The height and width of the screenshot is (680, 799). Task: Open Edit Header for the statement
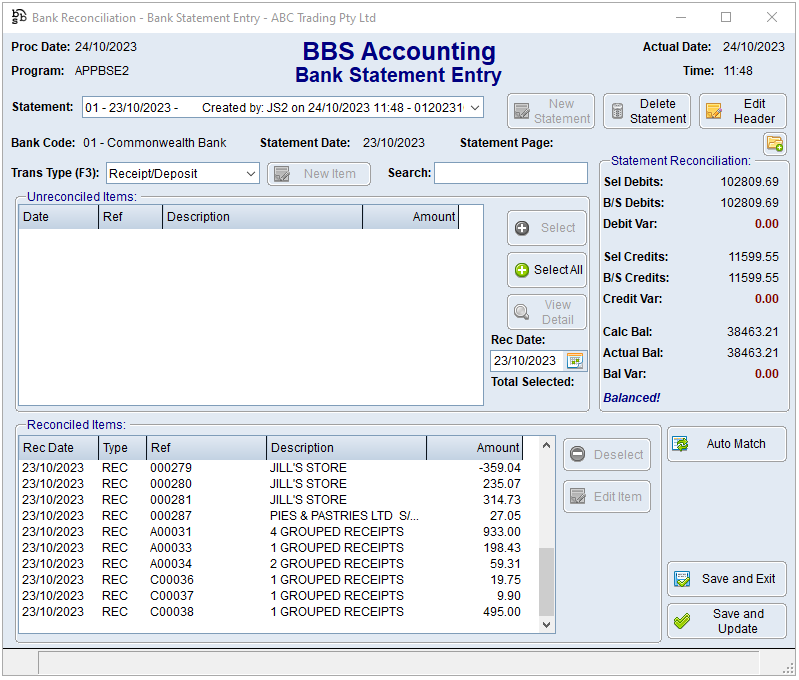click(x=742, y=111)
